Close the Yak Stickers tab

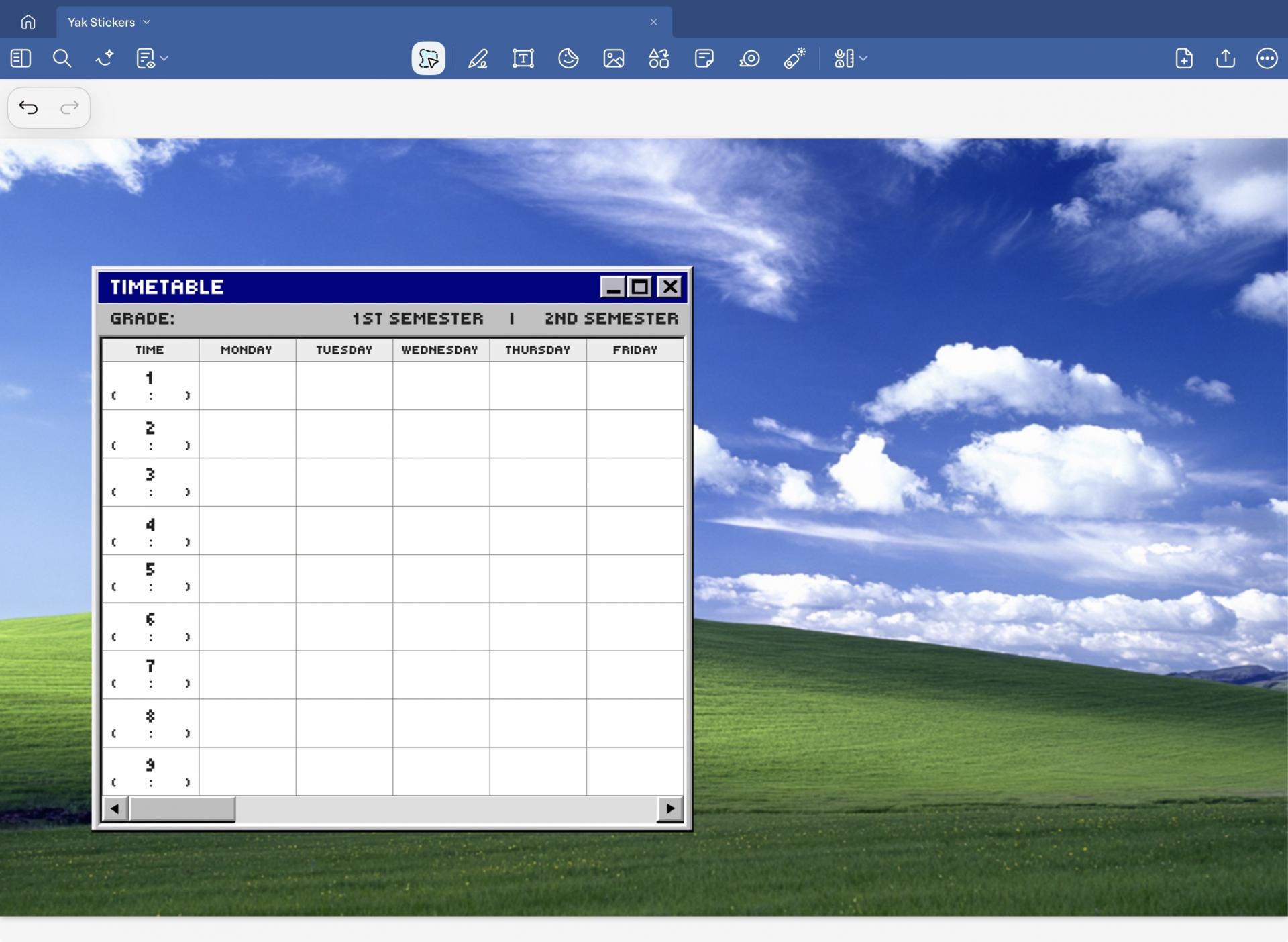point(653,22)
